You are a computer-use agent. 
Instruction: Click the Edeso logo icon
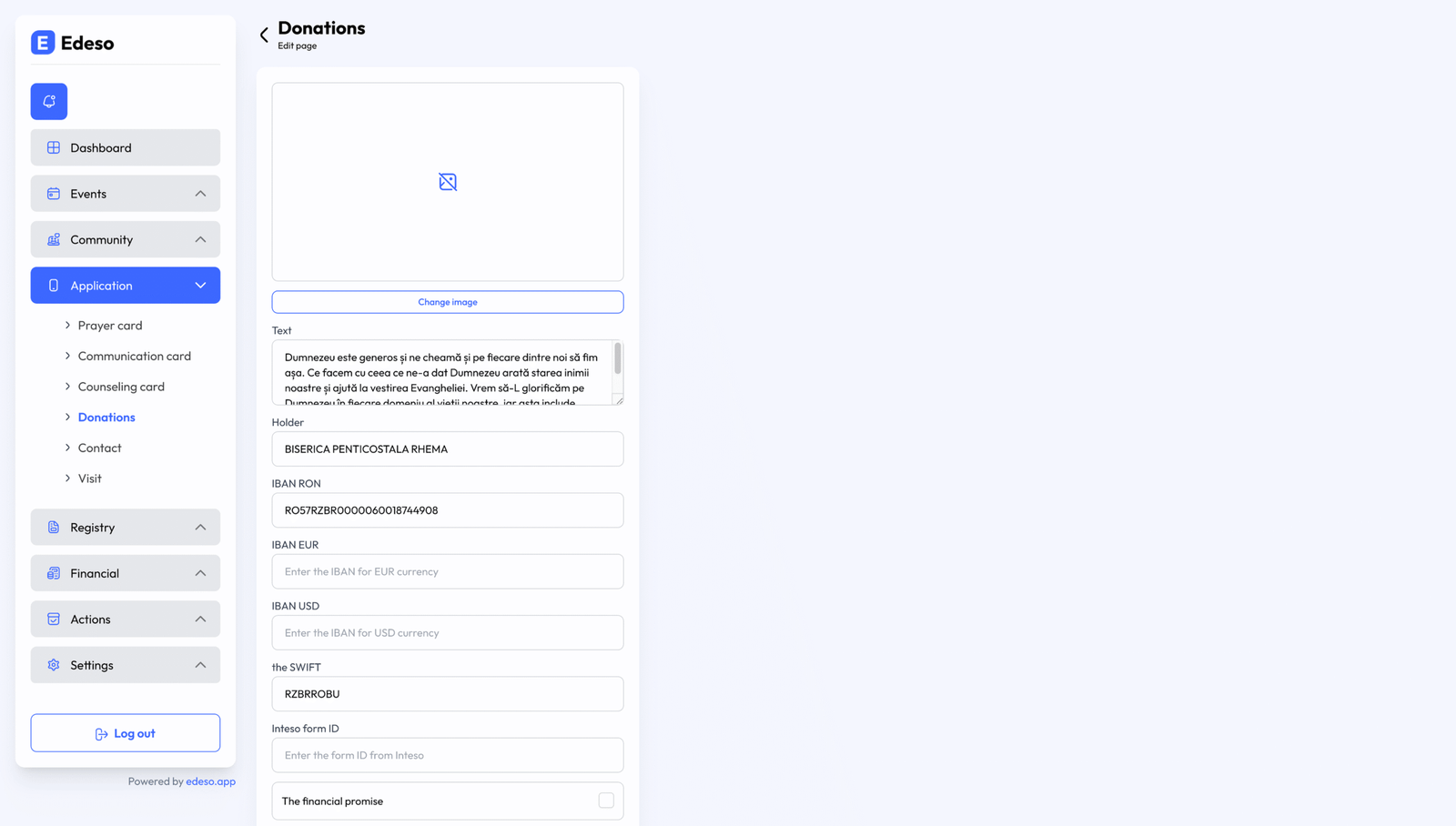pyautogui.click(x=43, y=43)
